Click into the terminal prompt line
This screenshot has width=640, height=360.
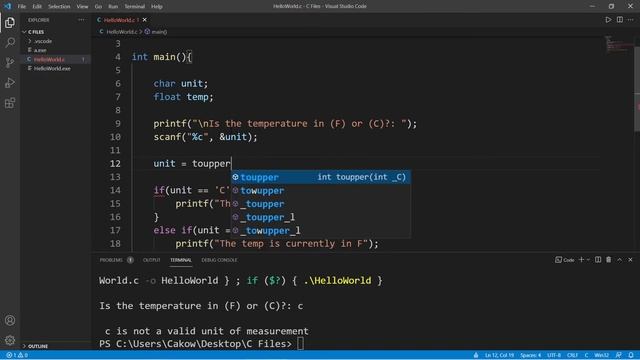(201, 344)
